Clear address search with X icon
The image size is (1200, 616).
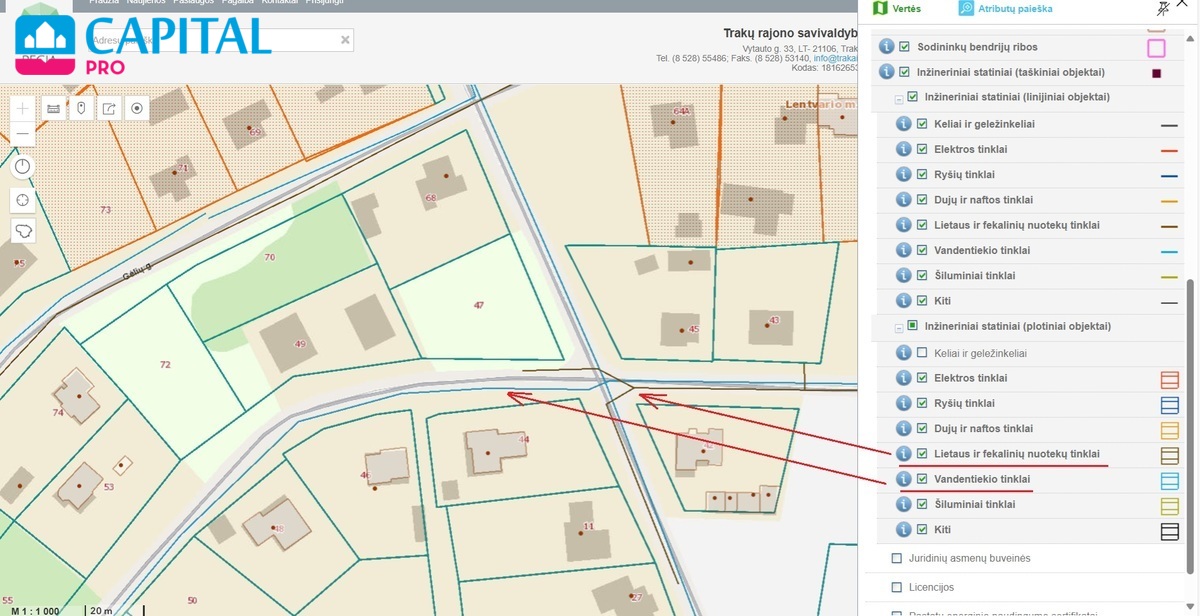pyautogui.click(x=345, y=40)
